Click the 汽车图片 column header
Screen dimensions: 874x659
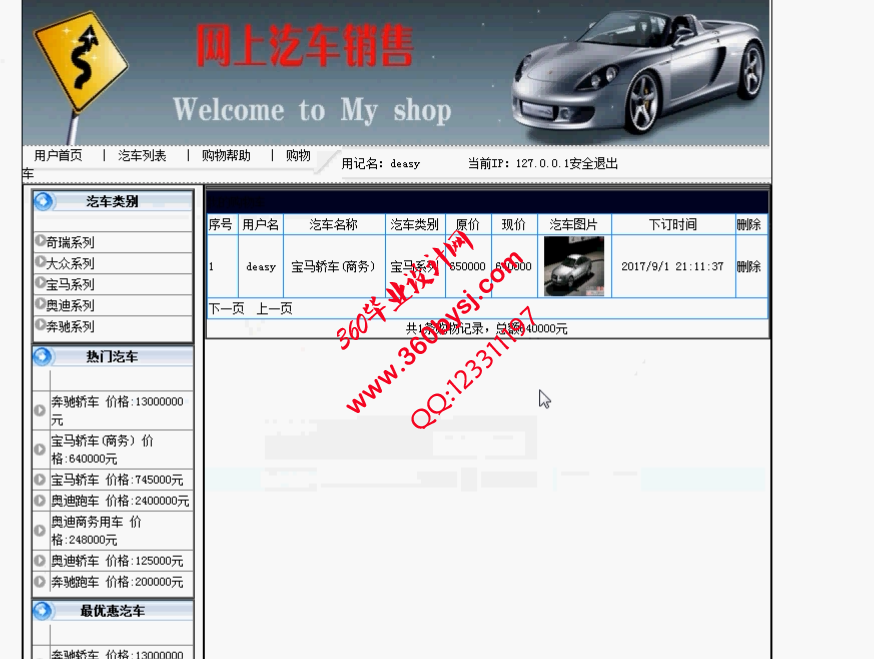[573, 224]
